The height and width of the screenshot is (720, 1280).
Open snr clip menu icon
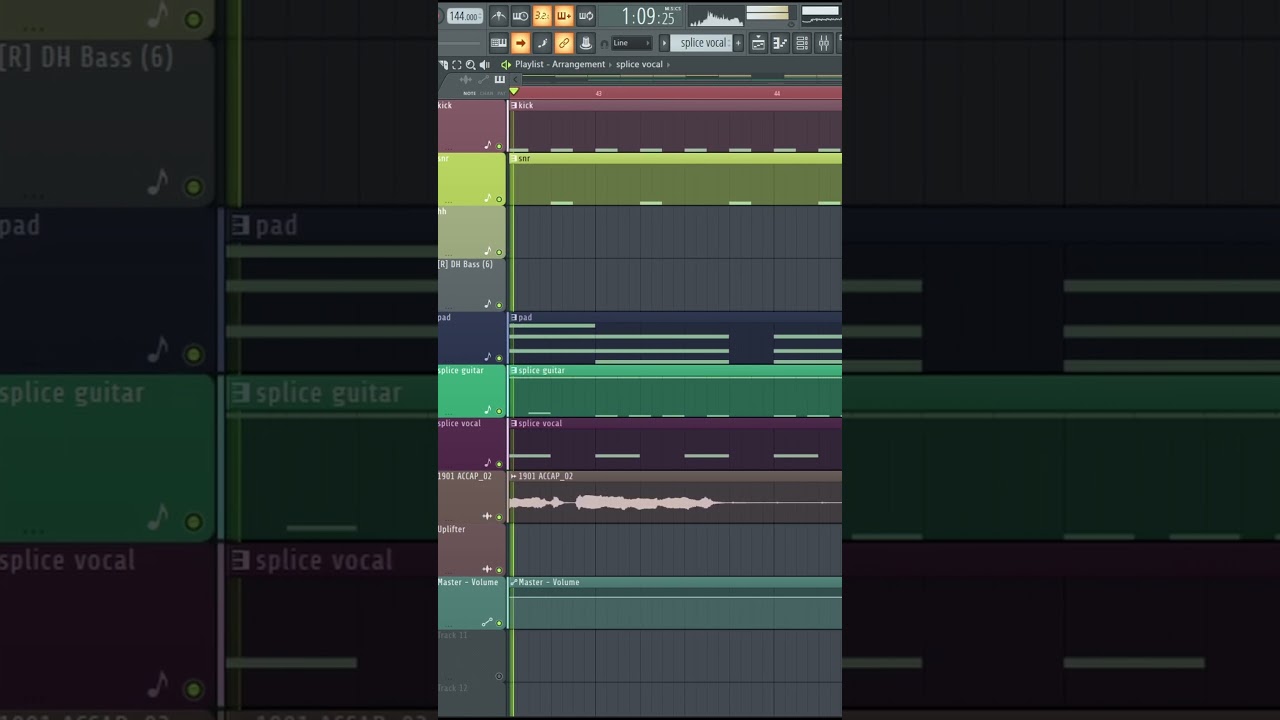(514, 158)
